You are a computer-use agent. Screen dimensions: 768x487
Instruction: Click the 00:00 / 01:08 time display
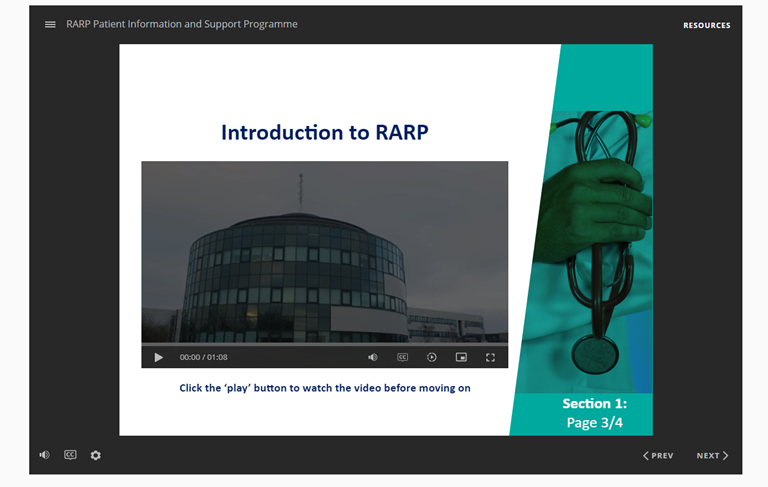(203, 357)
